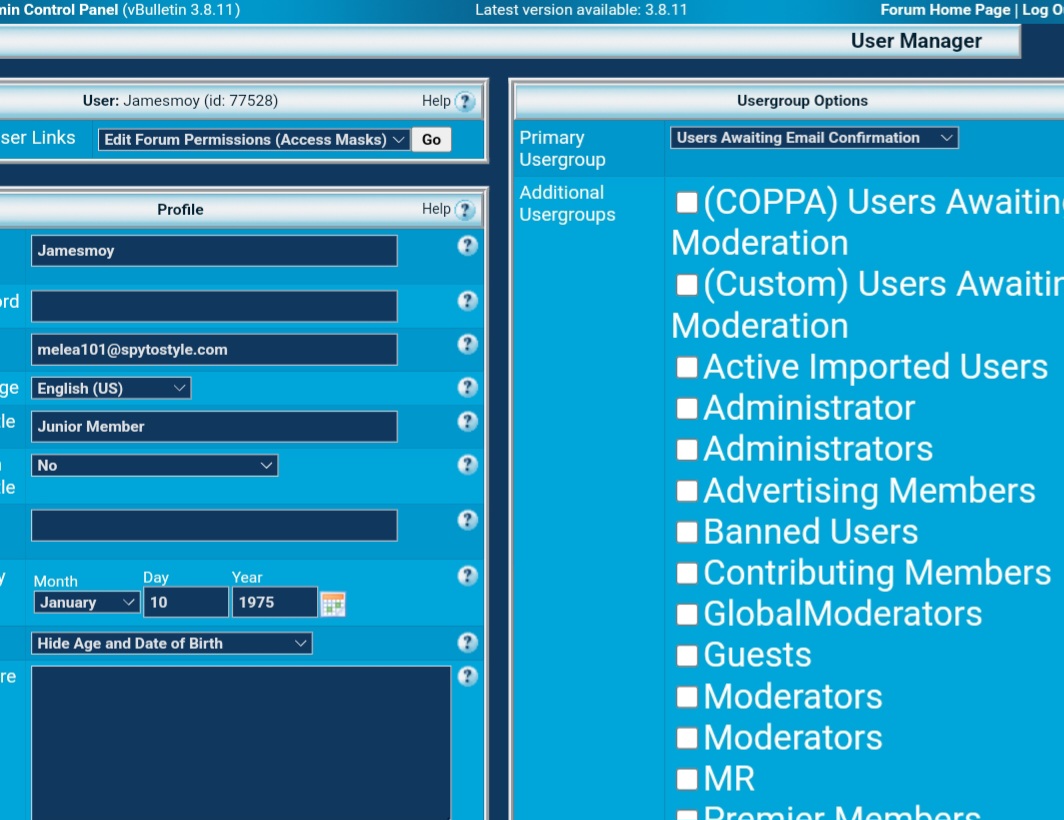Click help icon beside English (US) language
The height and width of the screenshot is (820, 1064).
467,388
